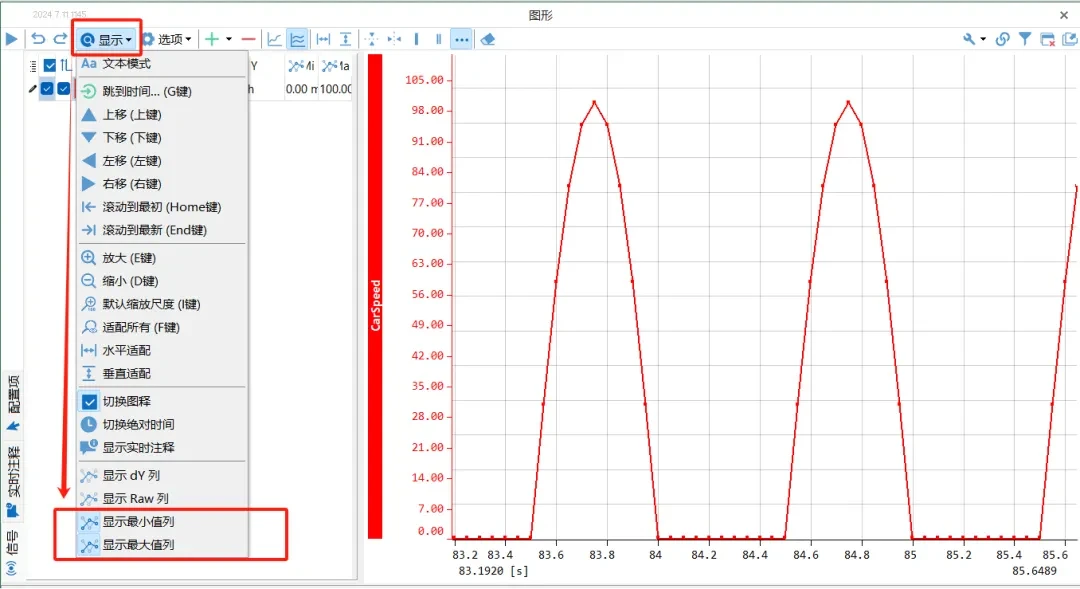Screen dimensions: 1080x589
Task: Click the 83.1920 [s] start time label
Action: pyautogui.click(x=493, y=571)
